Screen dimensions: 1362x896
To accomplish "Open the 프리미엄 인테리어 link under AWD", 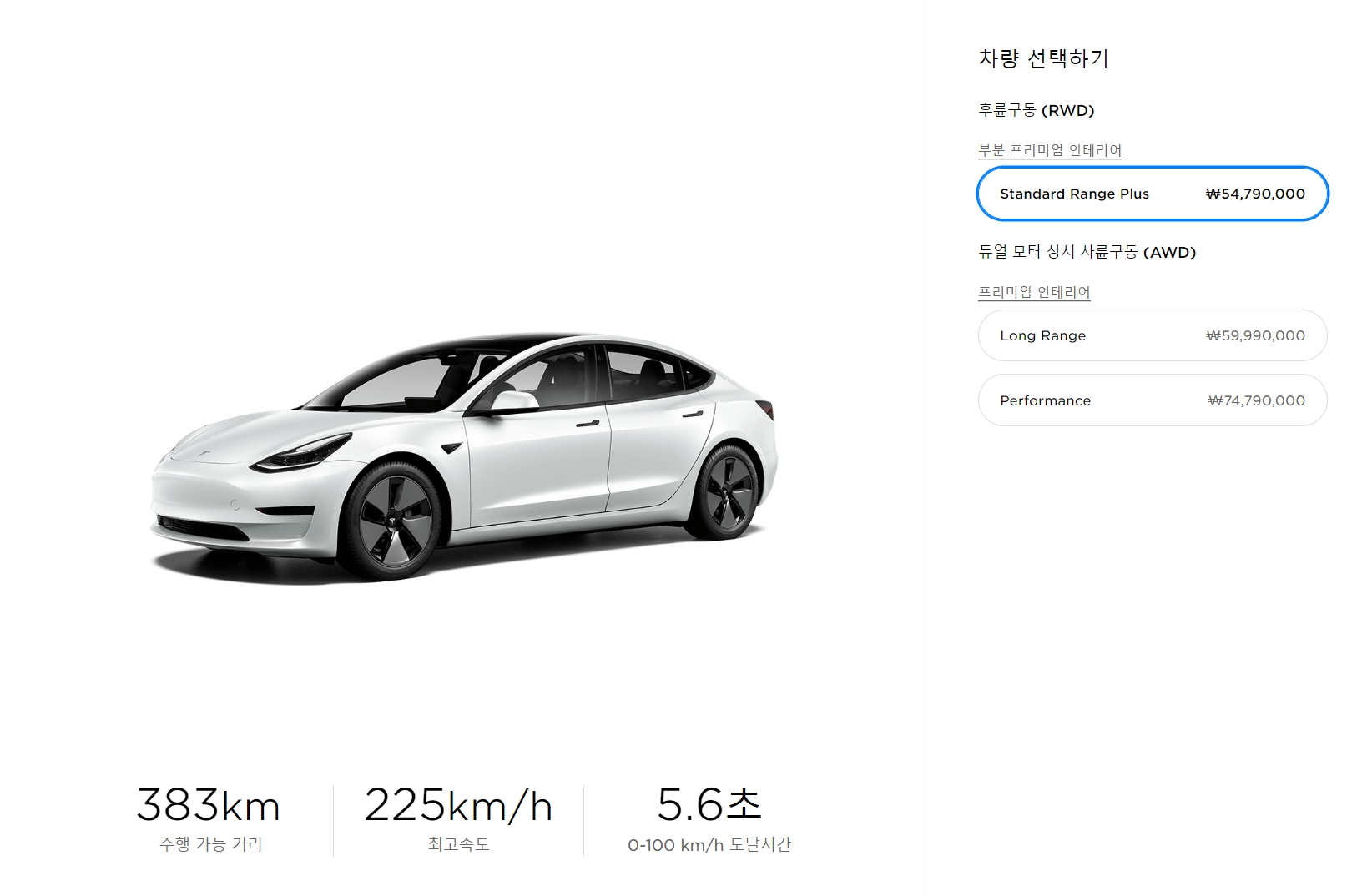I will point(1034,292).
